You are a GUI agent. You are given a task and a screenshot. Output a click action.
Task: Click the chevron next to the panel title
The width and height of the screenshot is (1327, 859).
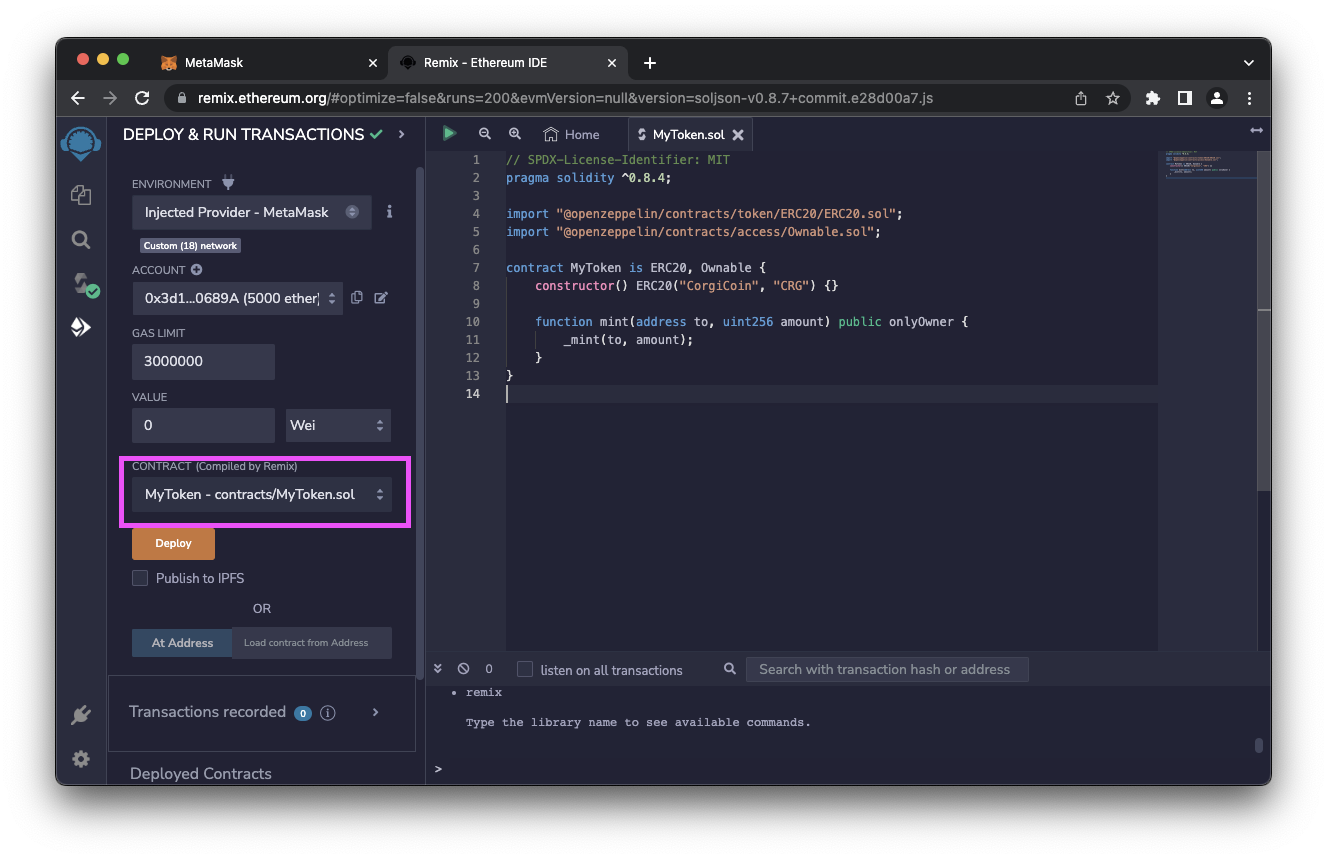pos(402,134)
